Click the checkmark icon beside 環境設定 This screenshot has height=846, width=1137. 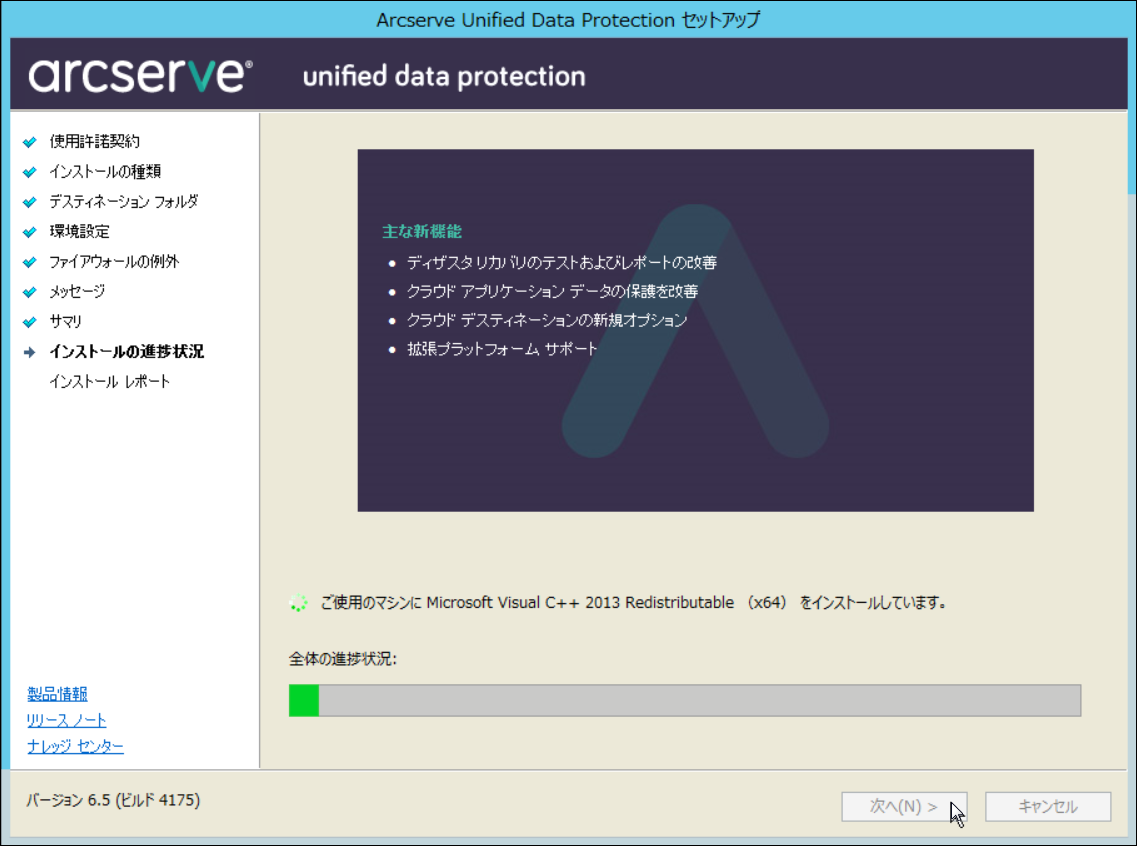30,232
